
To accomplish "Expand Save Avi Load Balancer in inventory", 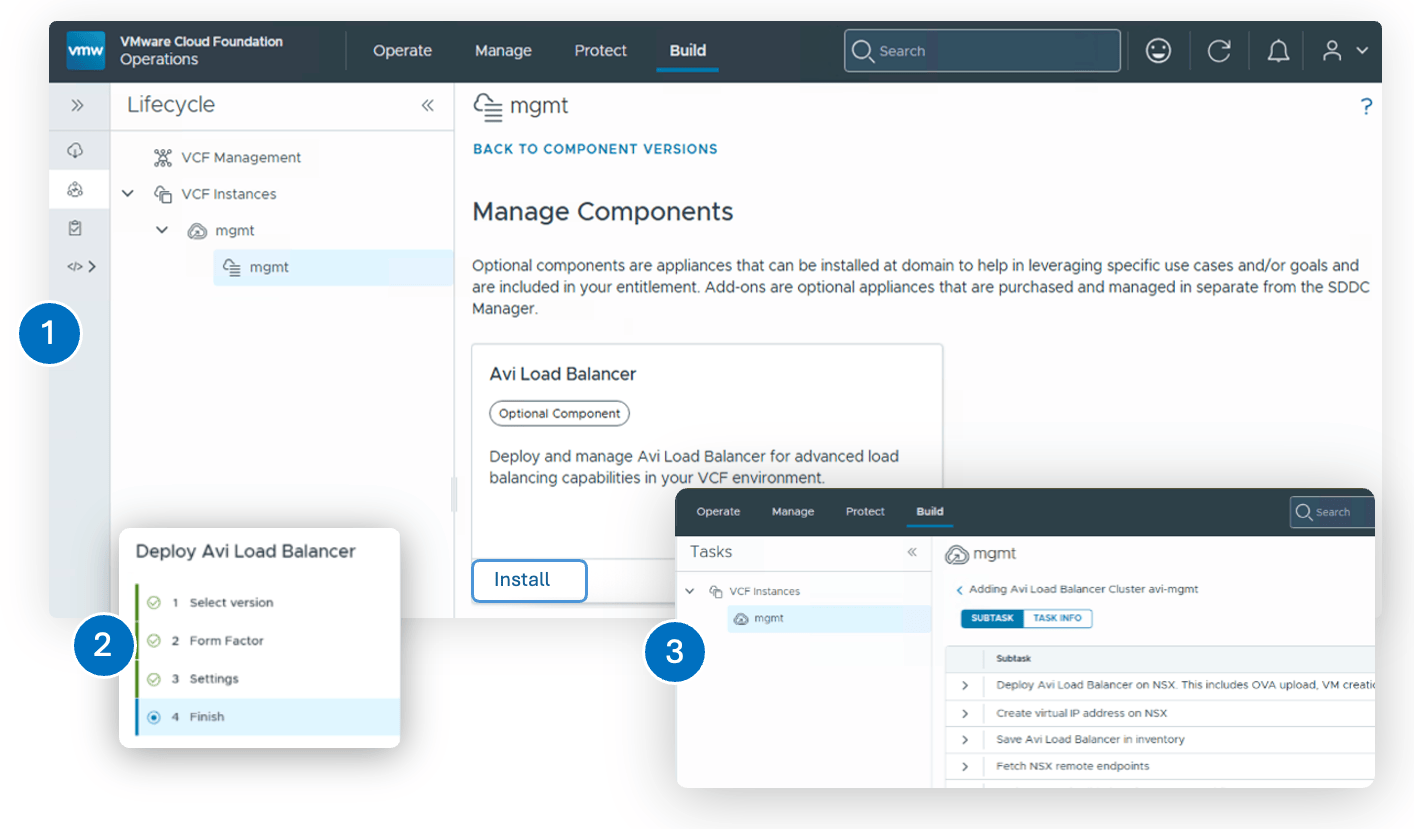I will [965, 740].
